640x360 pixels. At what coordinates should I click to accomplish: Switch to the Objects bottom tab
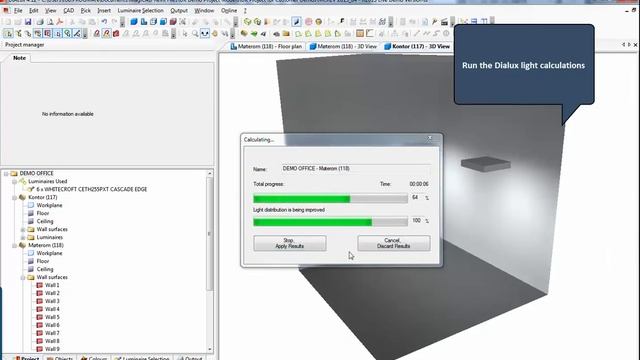pyautogui.click(x=60, y=358)
